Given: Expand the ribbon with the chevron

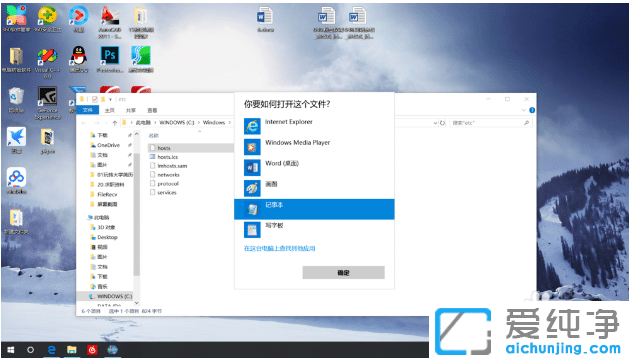Looking at the screenshot, I should [x=523, y=110].
